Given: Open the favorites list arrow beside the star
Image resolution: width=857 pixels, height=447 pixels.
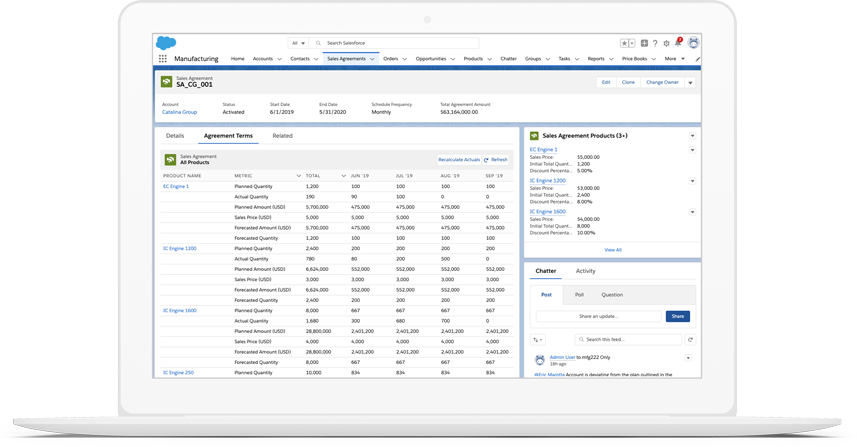Looking at the screenshot, I should pos(632,43).
